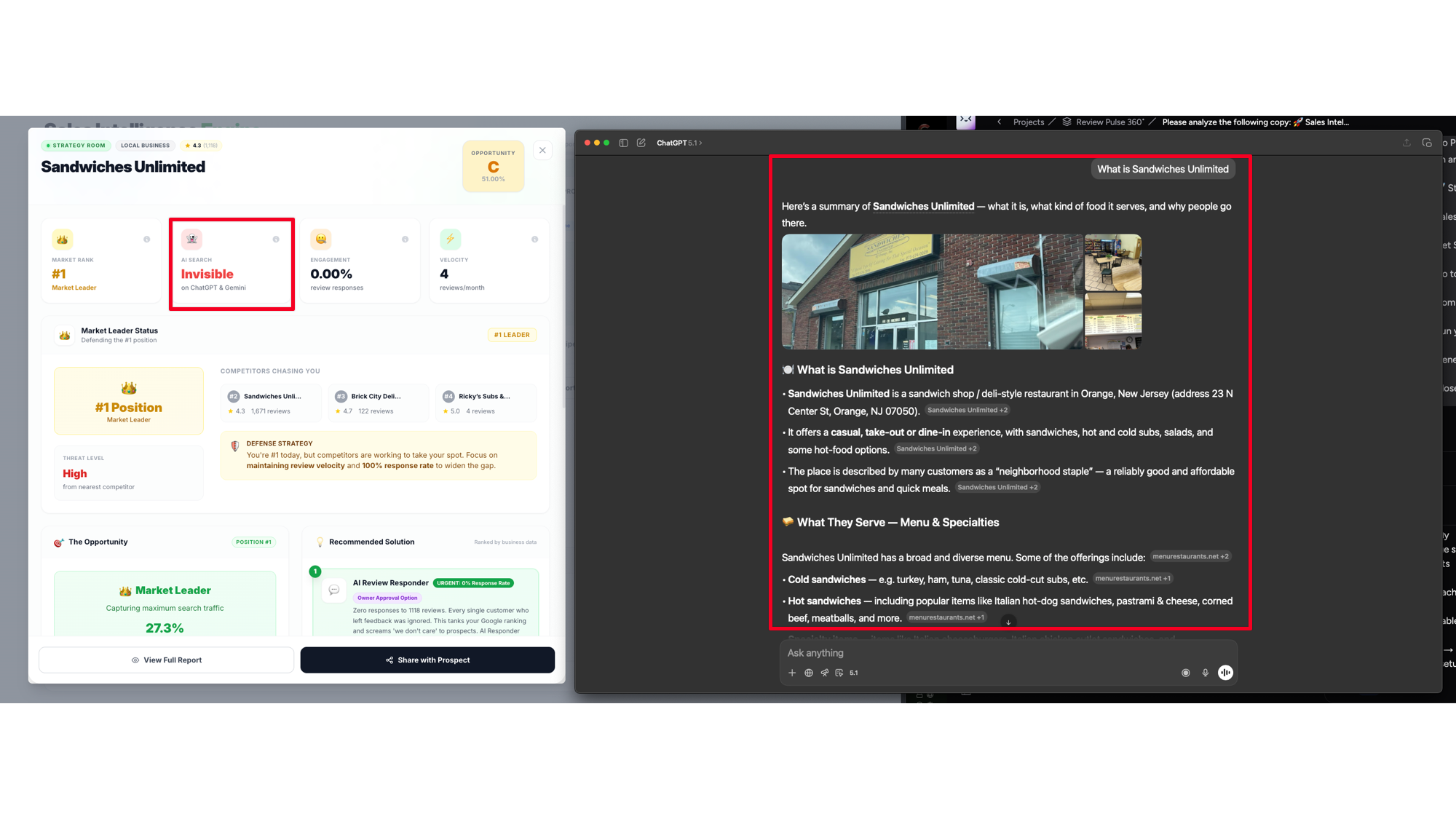Image resolution: width=1456 pixels, height=819 pixels.
Task: Open the dining area thumbnail photo
Action: pos(1113,263)
